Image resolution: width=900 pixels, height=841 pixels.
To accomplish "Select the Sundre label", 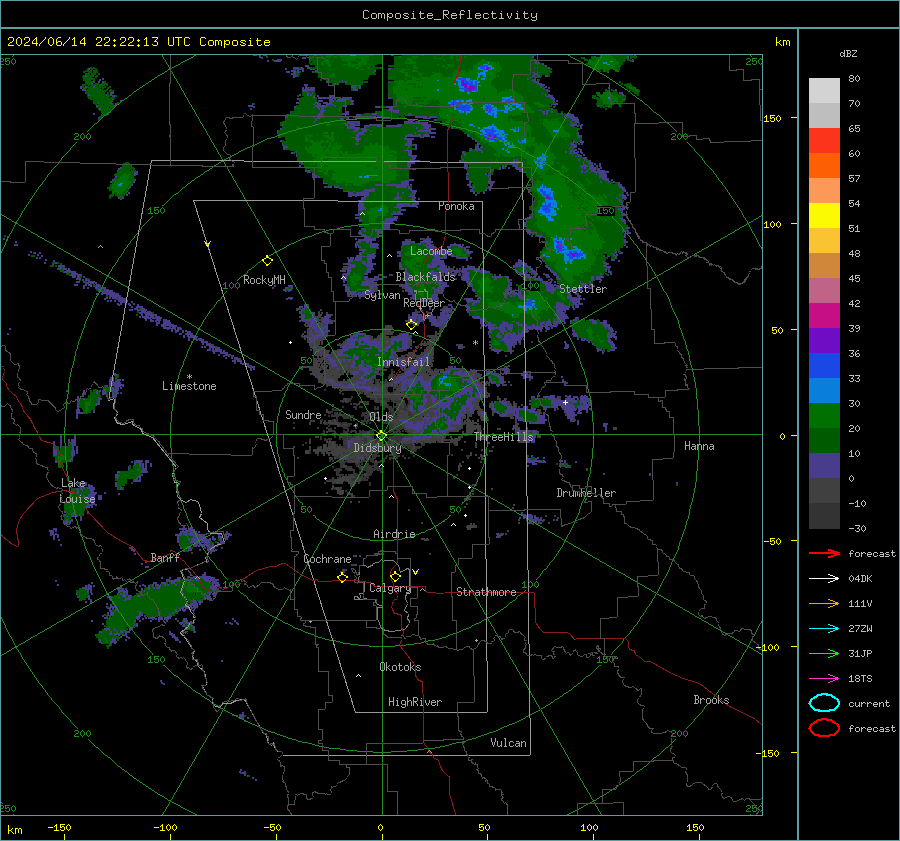I will 303,414.
